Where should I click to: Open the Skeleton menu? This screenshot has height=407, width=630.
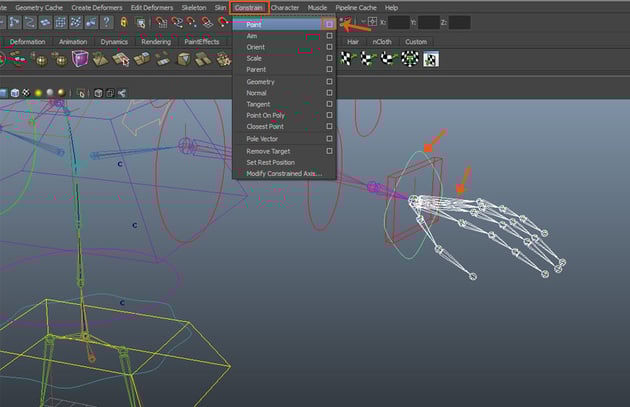point(193,7)
